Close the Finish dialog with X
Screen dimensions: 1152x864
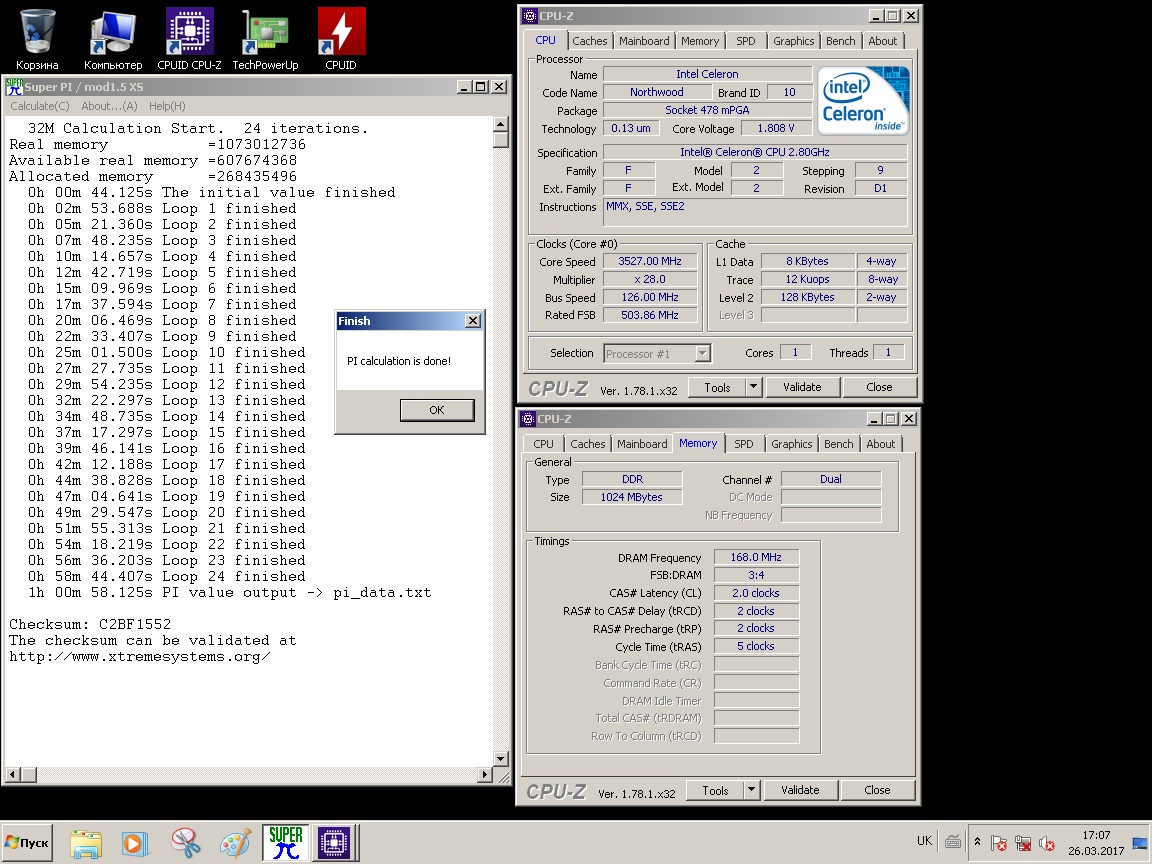tap(473, 321)
